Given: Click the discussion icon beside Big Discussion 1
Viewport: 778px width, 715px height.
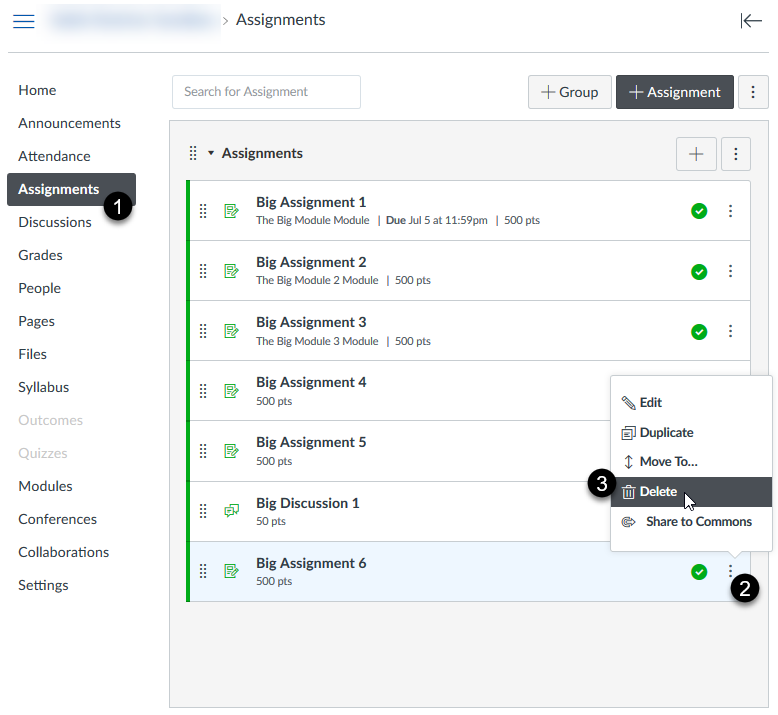Looking at the screenshot, I should 231,511.
